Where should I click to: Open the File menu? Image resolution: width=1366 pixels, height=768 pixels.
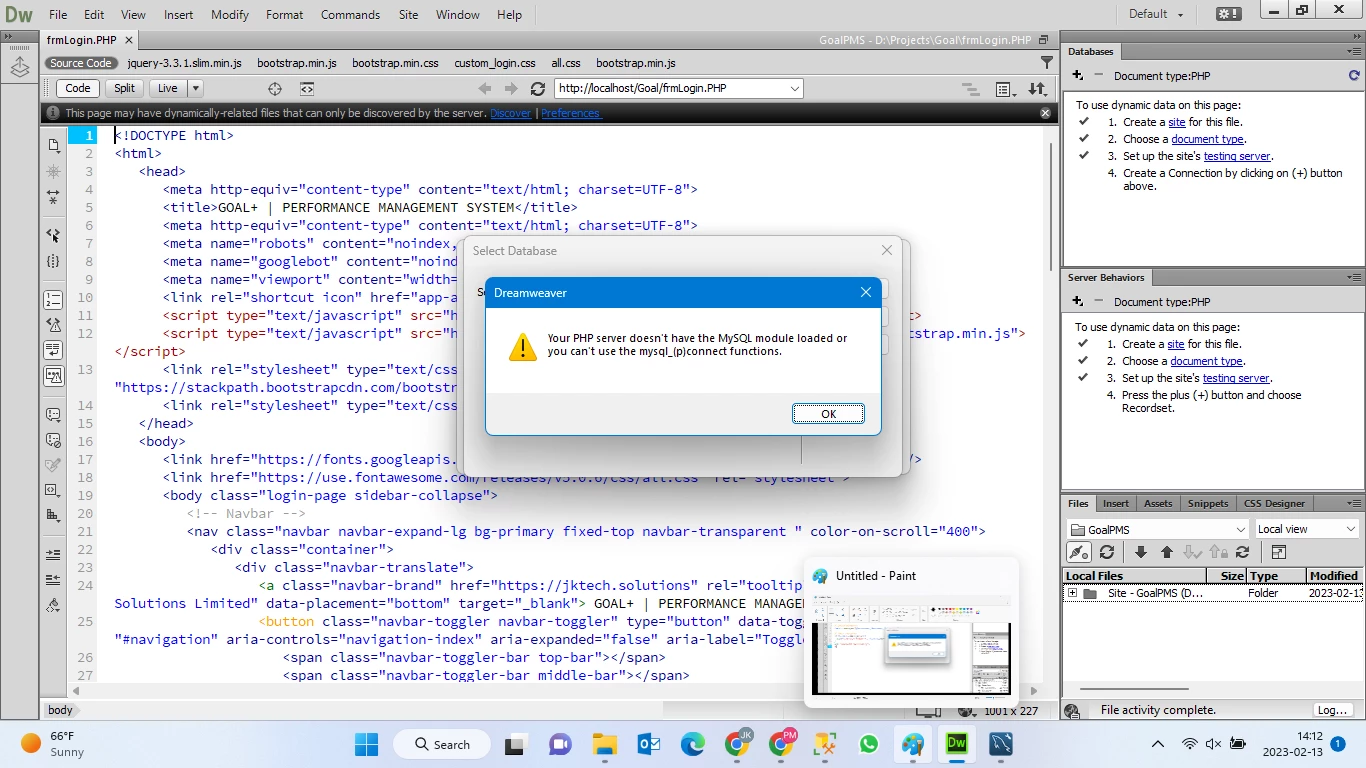click(x=58, y=15)
